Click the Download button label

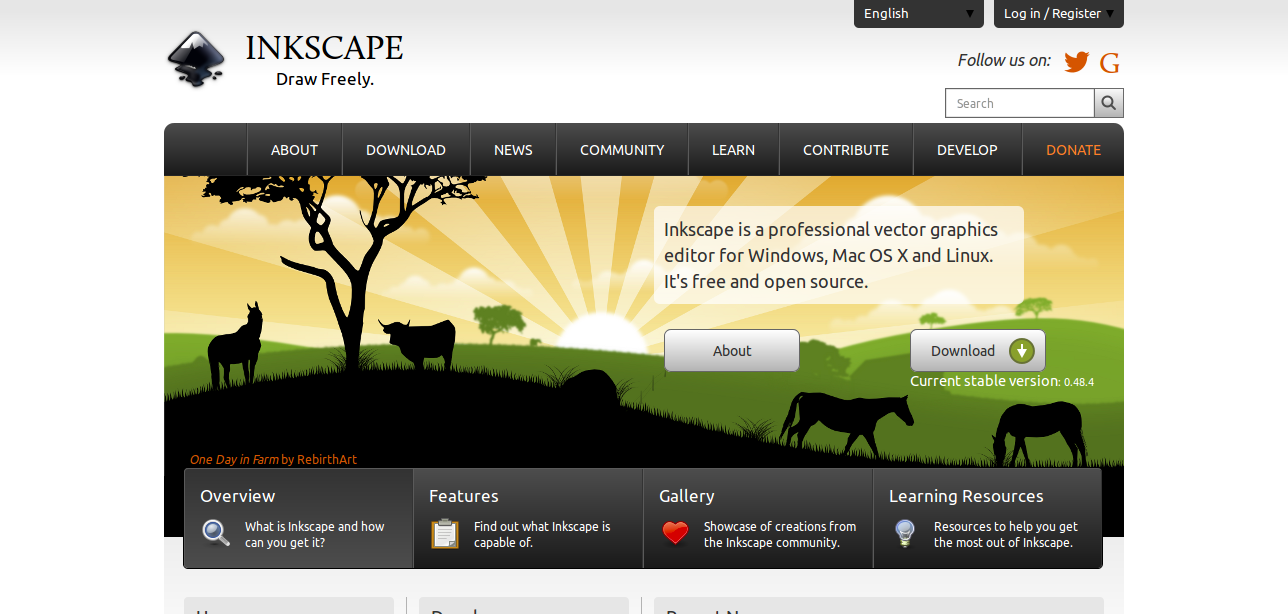click(963, 351)
